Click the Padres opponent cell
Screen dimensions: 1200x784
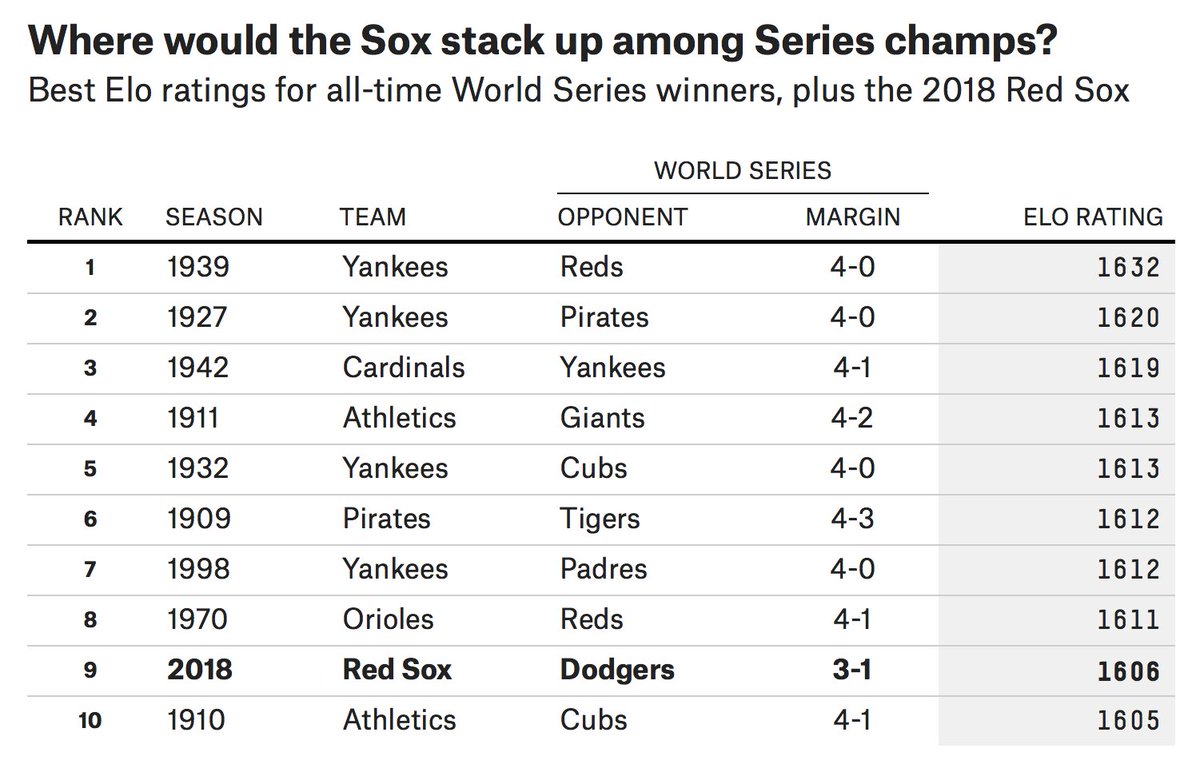[x=603, y=569]
